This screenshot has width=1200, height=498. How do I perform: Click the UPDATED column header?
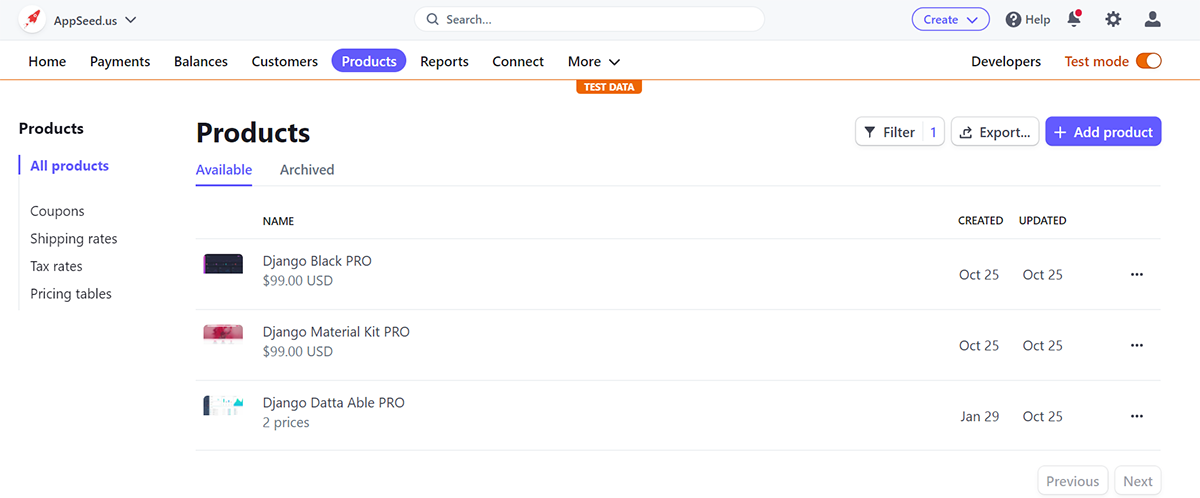pyautogui.click(x=1042, y=221)
